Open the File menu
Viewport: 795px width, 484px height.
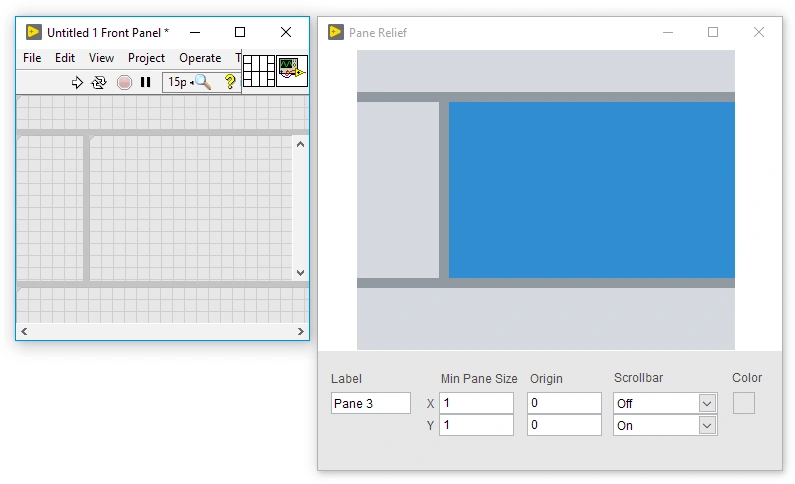coord(32,58)
